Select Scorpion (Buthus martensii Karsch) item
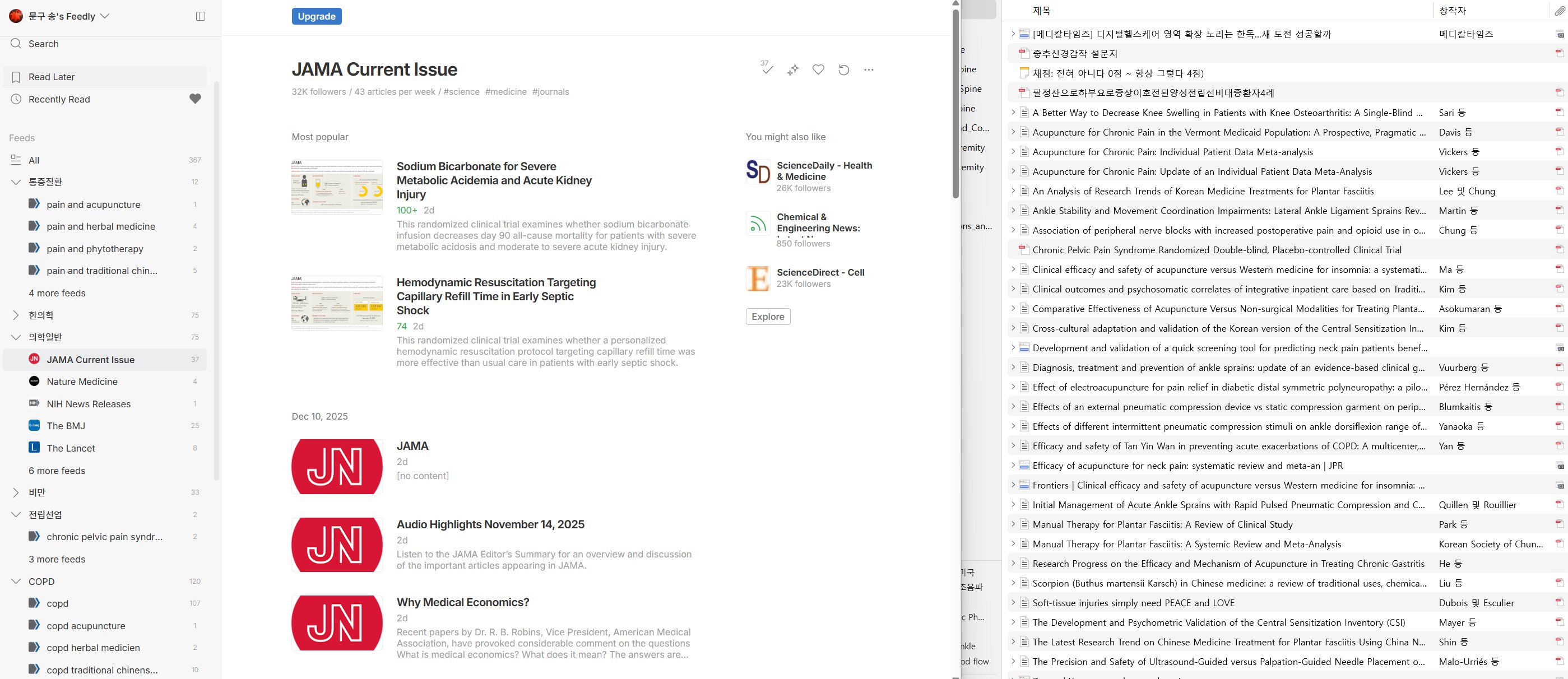Image resolution: width=1568 pixels, height=679 pixels. [x=1230, y=583]
